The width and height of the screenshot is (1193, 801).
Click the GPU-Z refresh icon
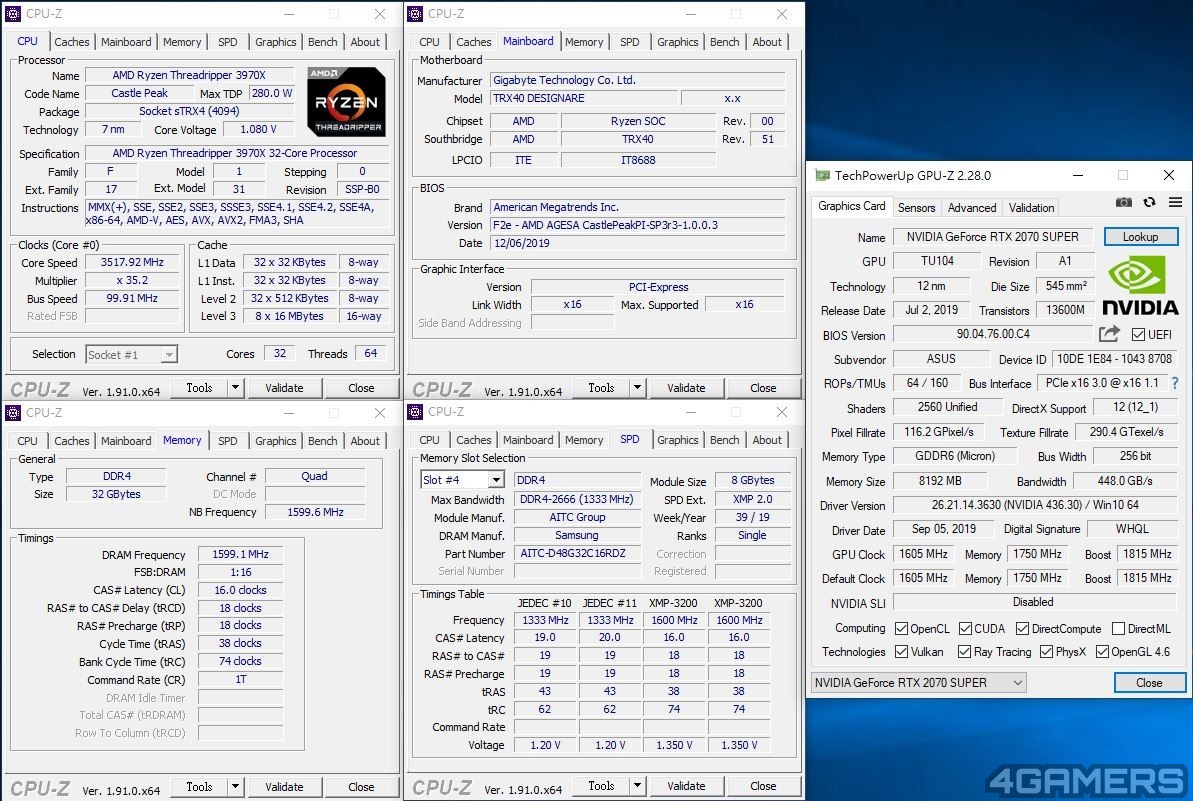coord(1150,202)
